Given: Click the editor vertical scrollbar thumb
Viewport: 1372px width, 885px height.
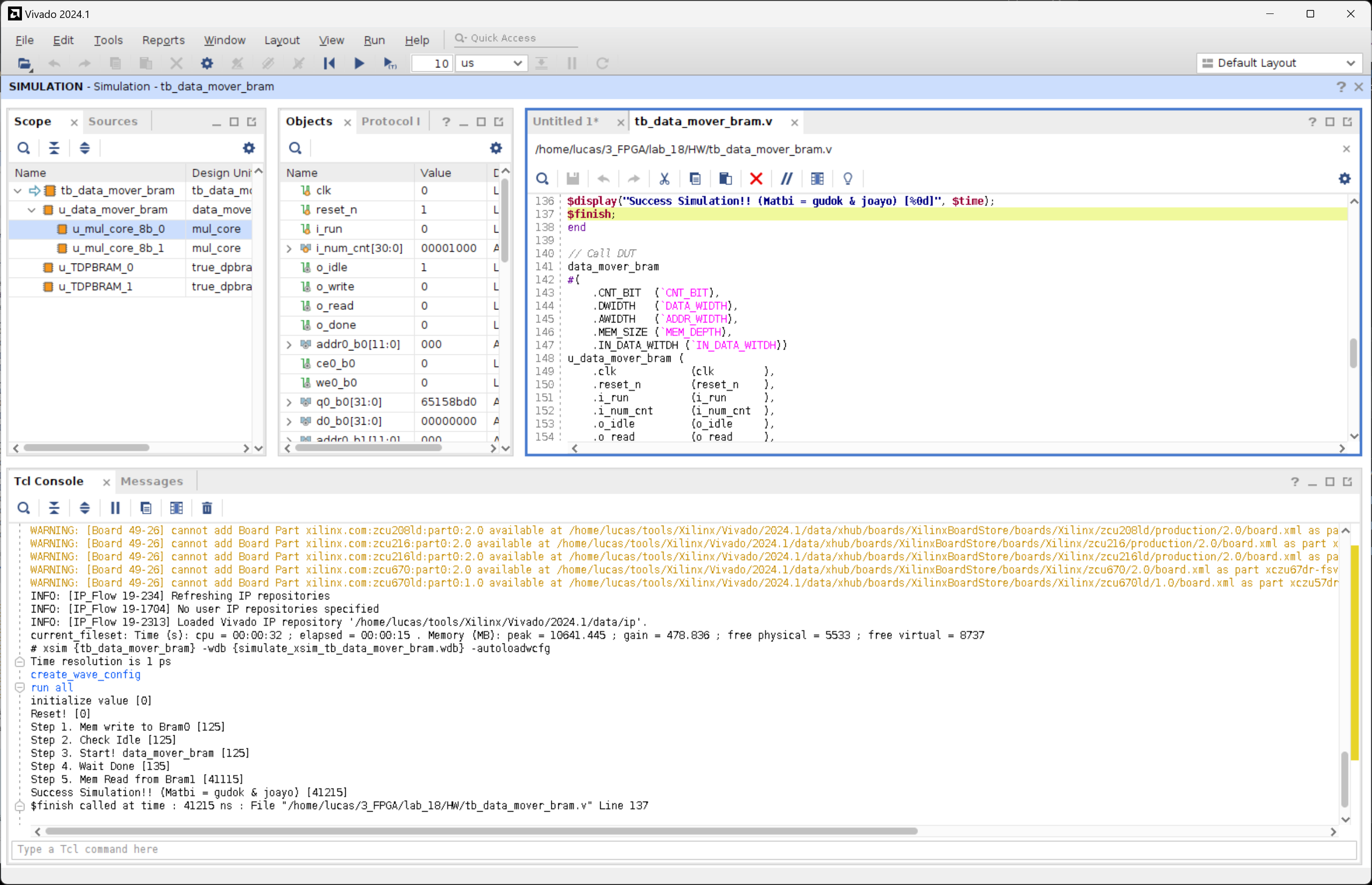Looking at the screenshot, I should pos(1354,353).
